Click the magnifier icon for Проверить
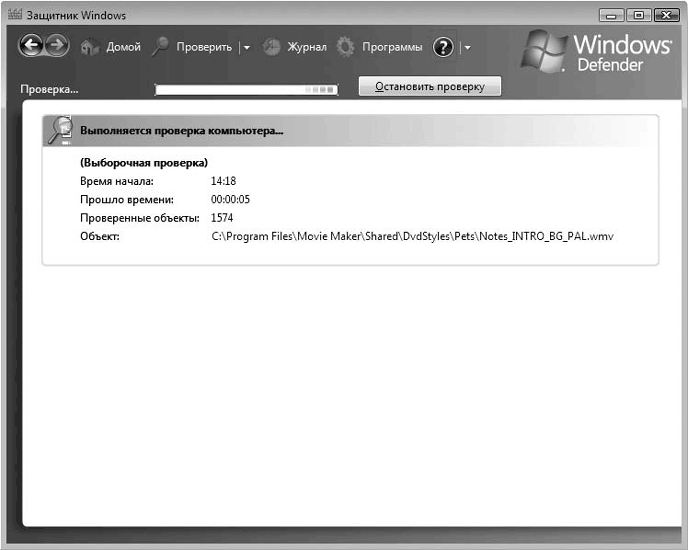 pyautogui.click(x=160, y=47)
